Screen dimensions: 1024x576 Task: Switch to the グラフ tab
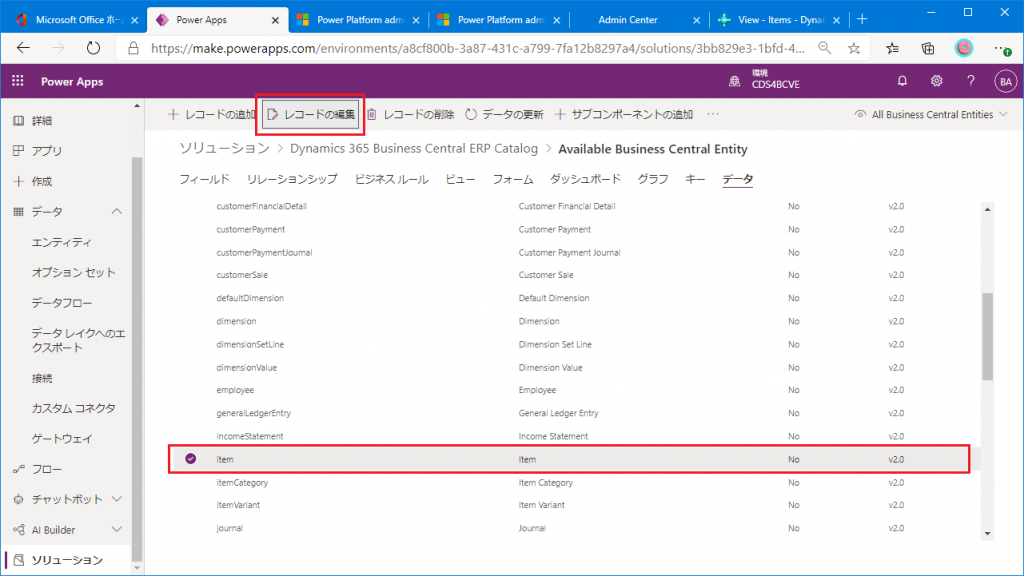[652, 179]
